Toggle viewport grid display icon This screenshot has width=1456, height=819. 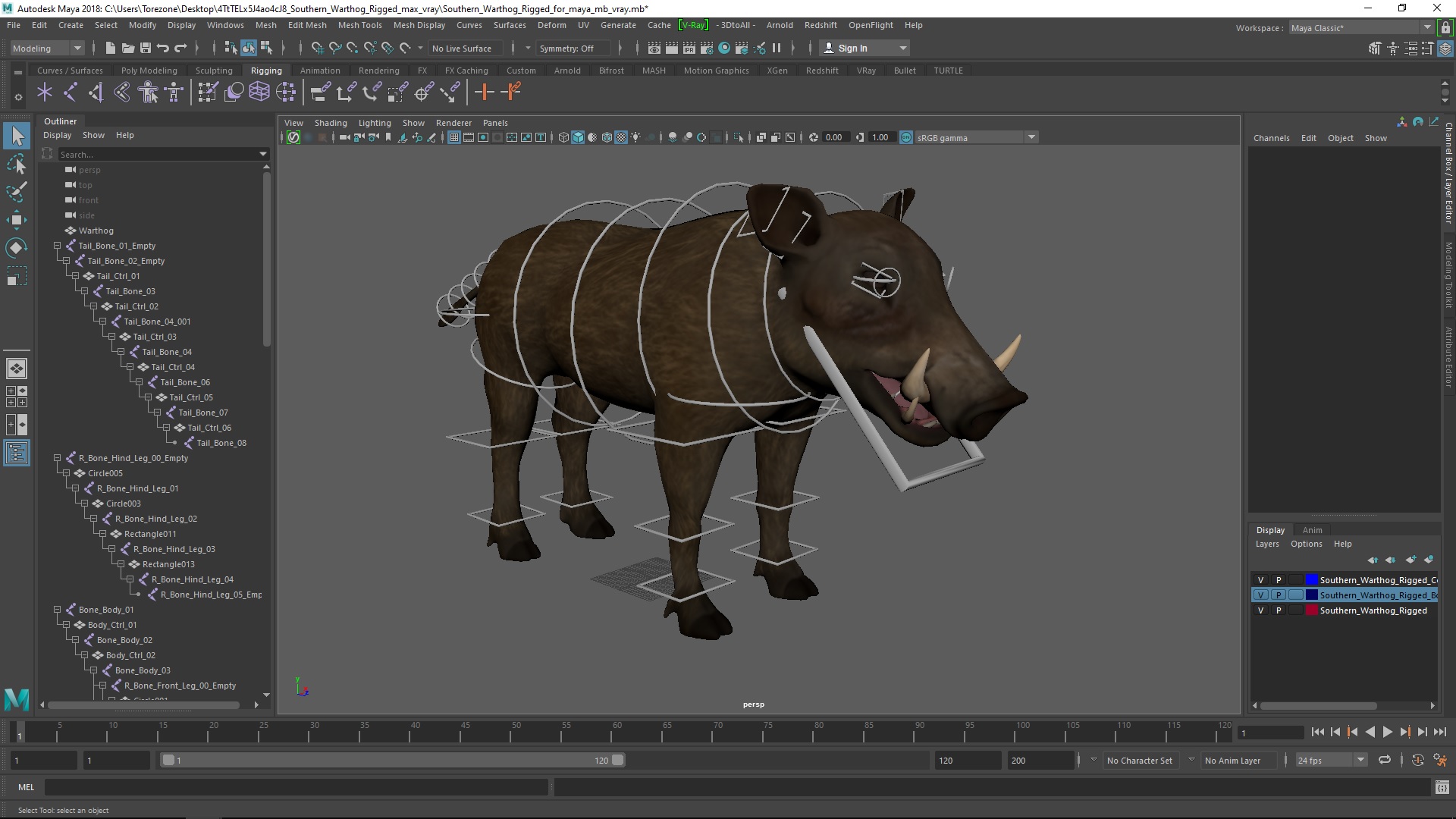click(x=453, y=137)
